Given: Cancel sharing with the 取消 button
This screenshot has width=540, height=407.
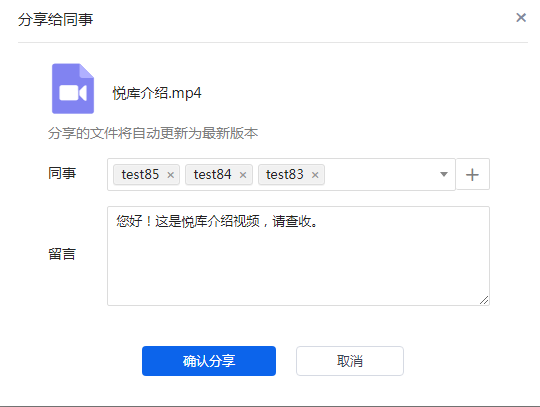Looking at the screenshot, I should pyautogui.click(x=350, y=361).
